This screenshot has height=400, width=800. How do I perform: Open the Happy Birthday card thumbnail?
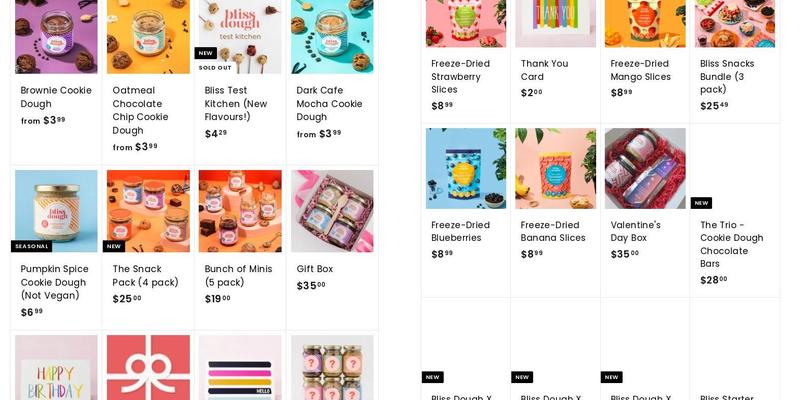pos(56,367)
